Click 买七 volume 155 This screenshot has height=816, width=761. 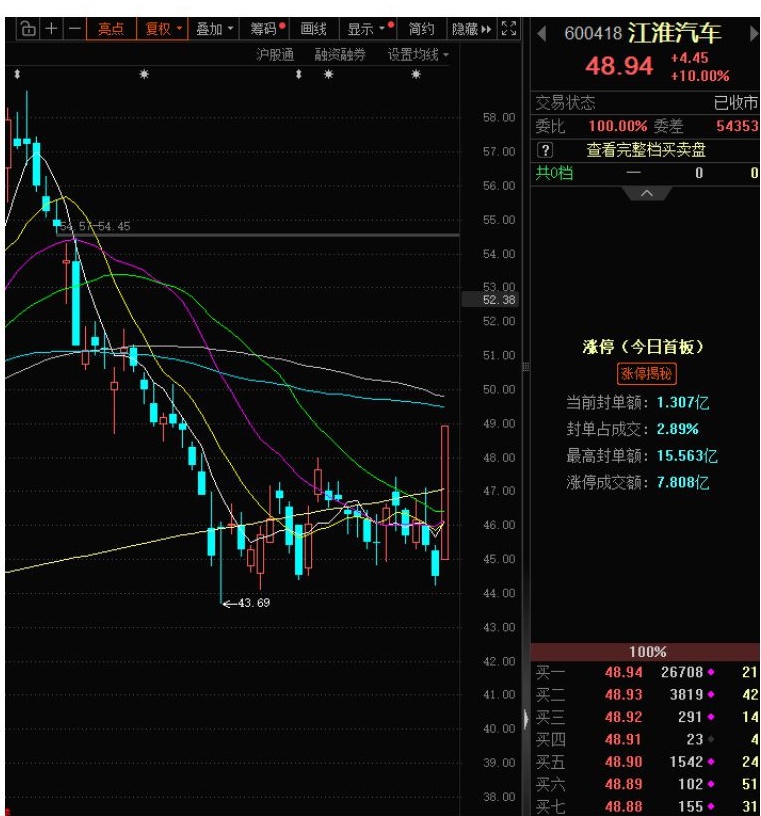point(691,807)
